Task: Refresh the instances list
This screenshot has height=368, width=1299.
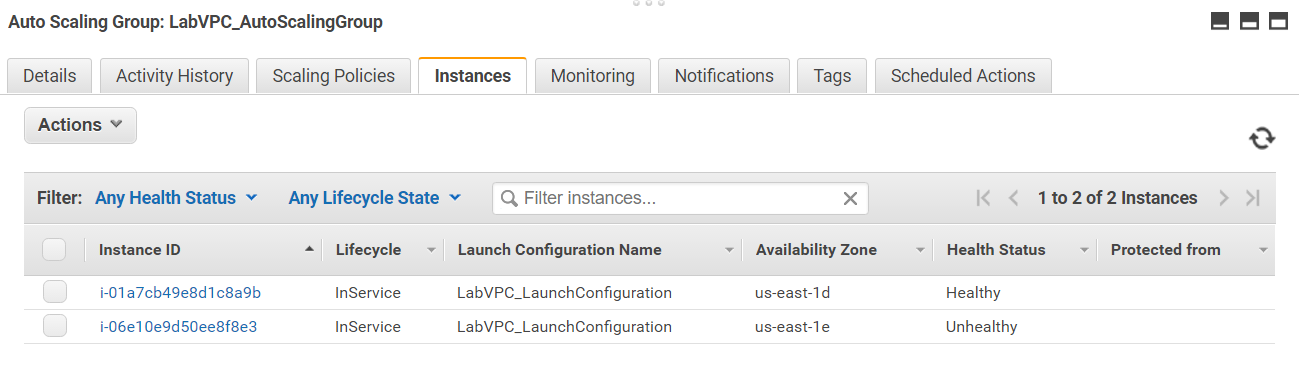Action: (1262, 138)
